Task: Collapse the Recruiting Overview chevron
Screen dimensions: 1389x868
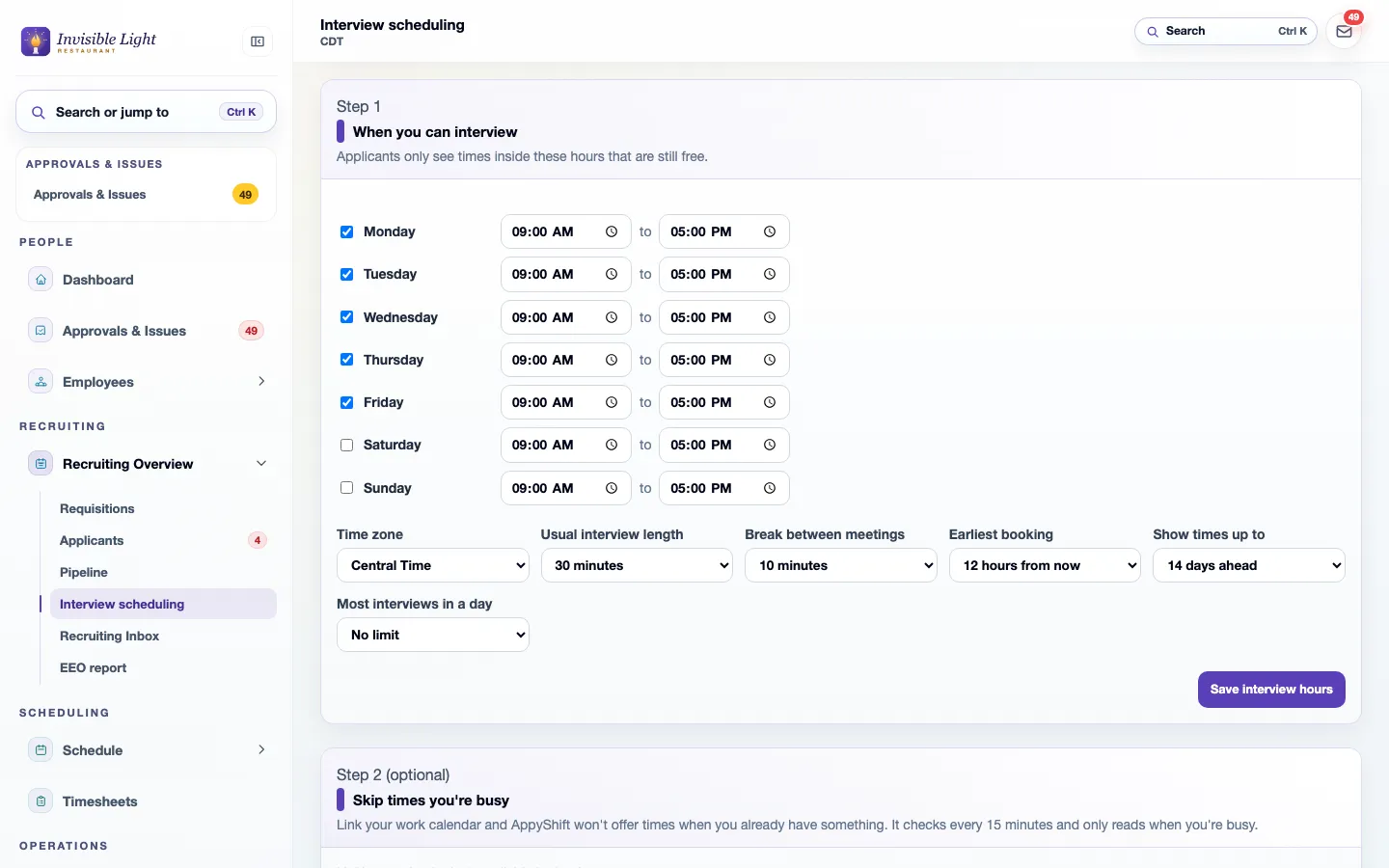Action: click(x=261, y=463)
